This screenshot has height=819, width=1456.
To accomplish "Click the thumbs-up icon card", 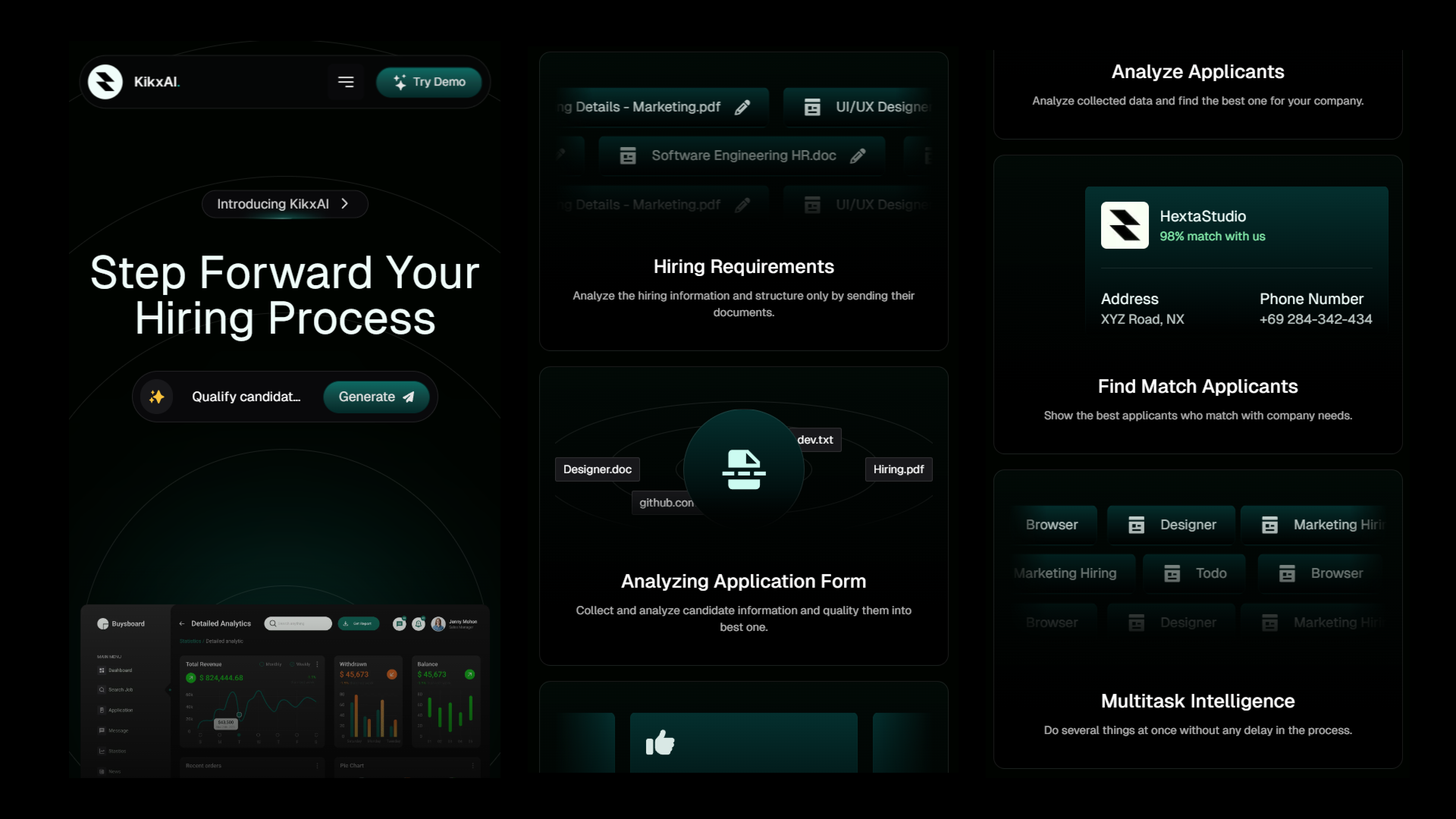I will coord(744,743).
